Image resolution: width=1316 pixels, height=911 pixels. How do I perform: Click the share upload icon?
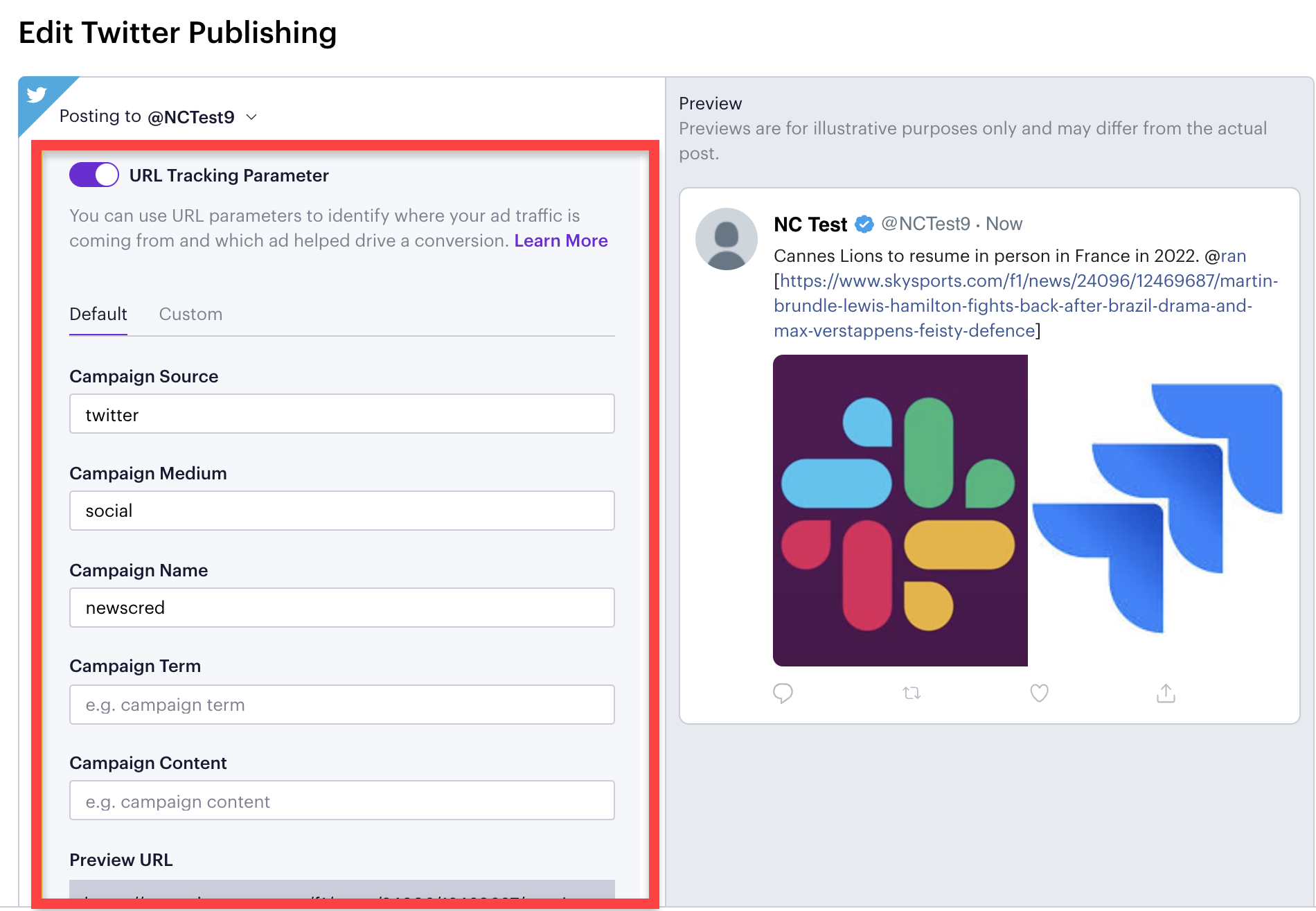(x=1166, y=693)
